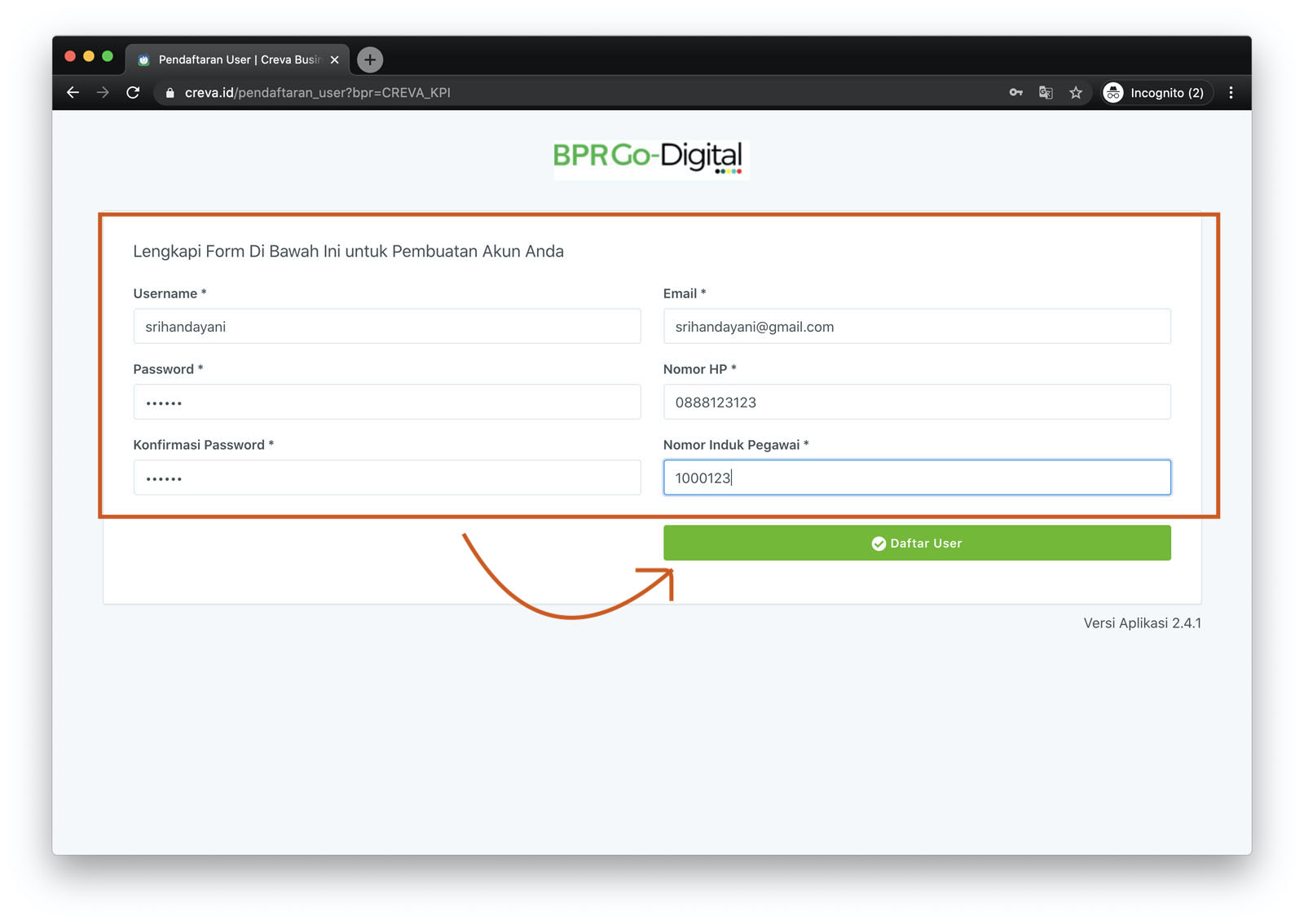The width and height of the screenshot is (1304, 924).
Task: Click the browser forward arrow
Action: [x=103, y=93]
